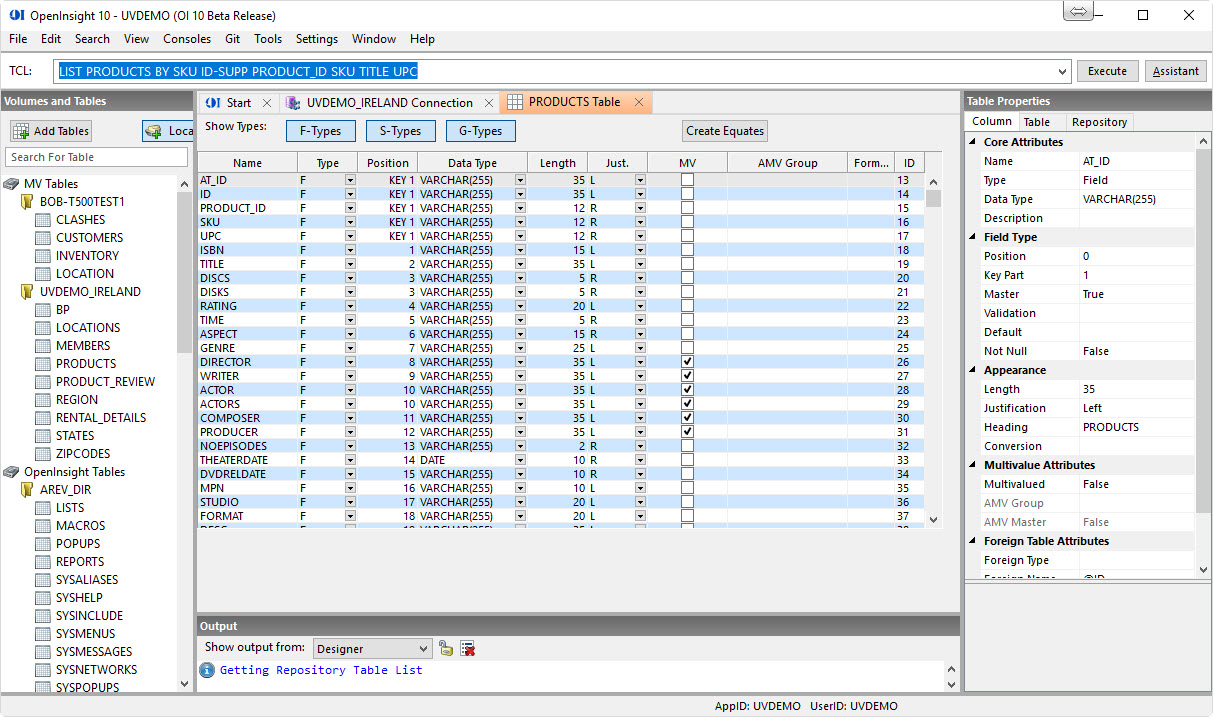Click the LOCATIONS table icon
Image resolution: width=1213 pixels, height=717 pixels.
point(43,328)
